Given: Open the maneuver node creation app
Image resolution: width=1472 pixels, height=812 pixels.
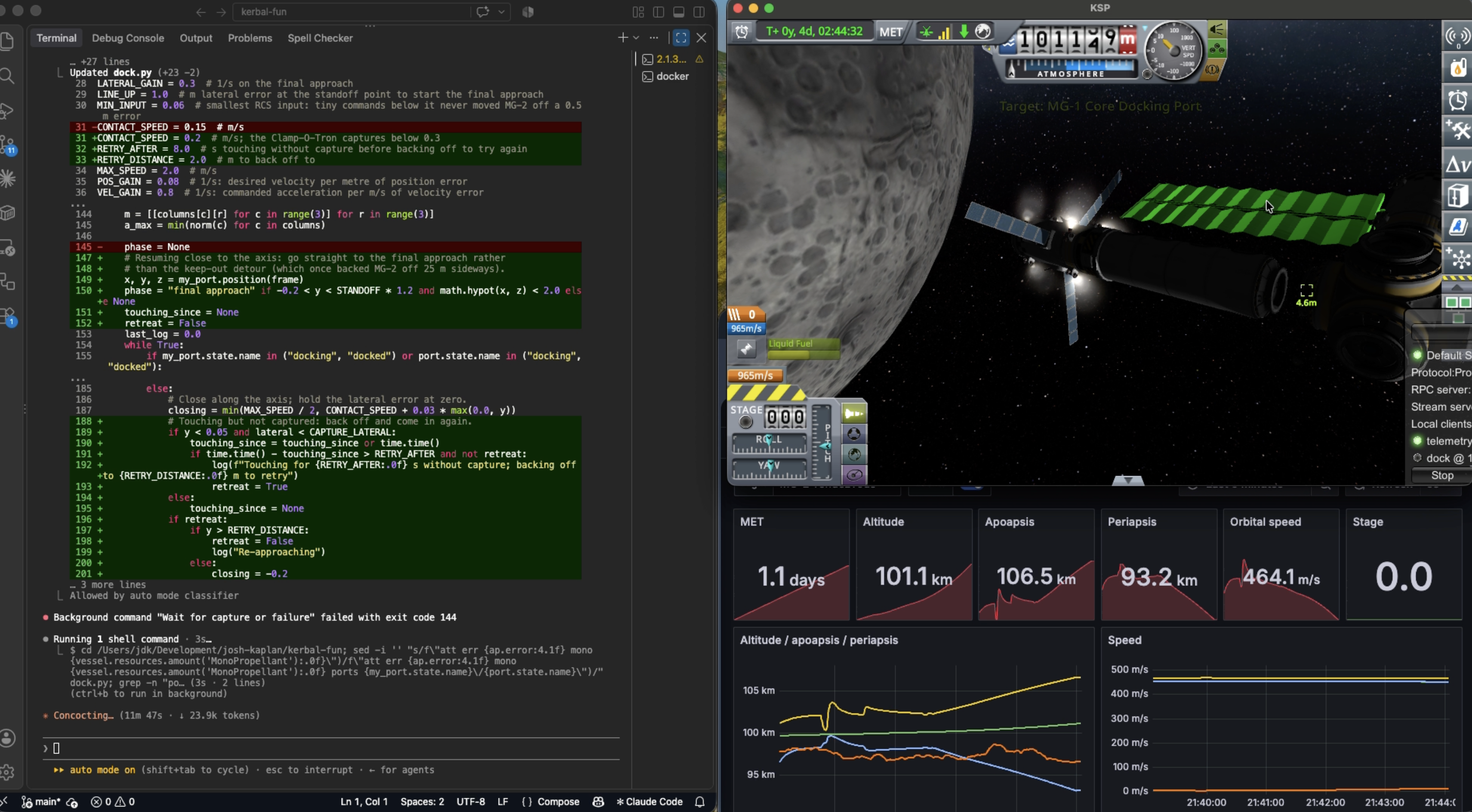Looking at the screenshot, I should click(x=1457, y=259).
